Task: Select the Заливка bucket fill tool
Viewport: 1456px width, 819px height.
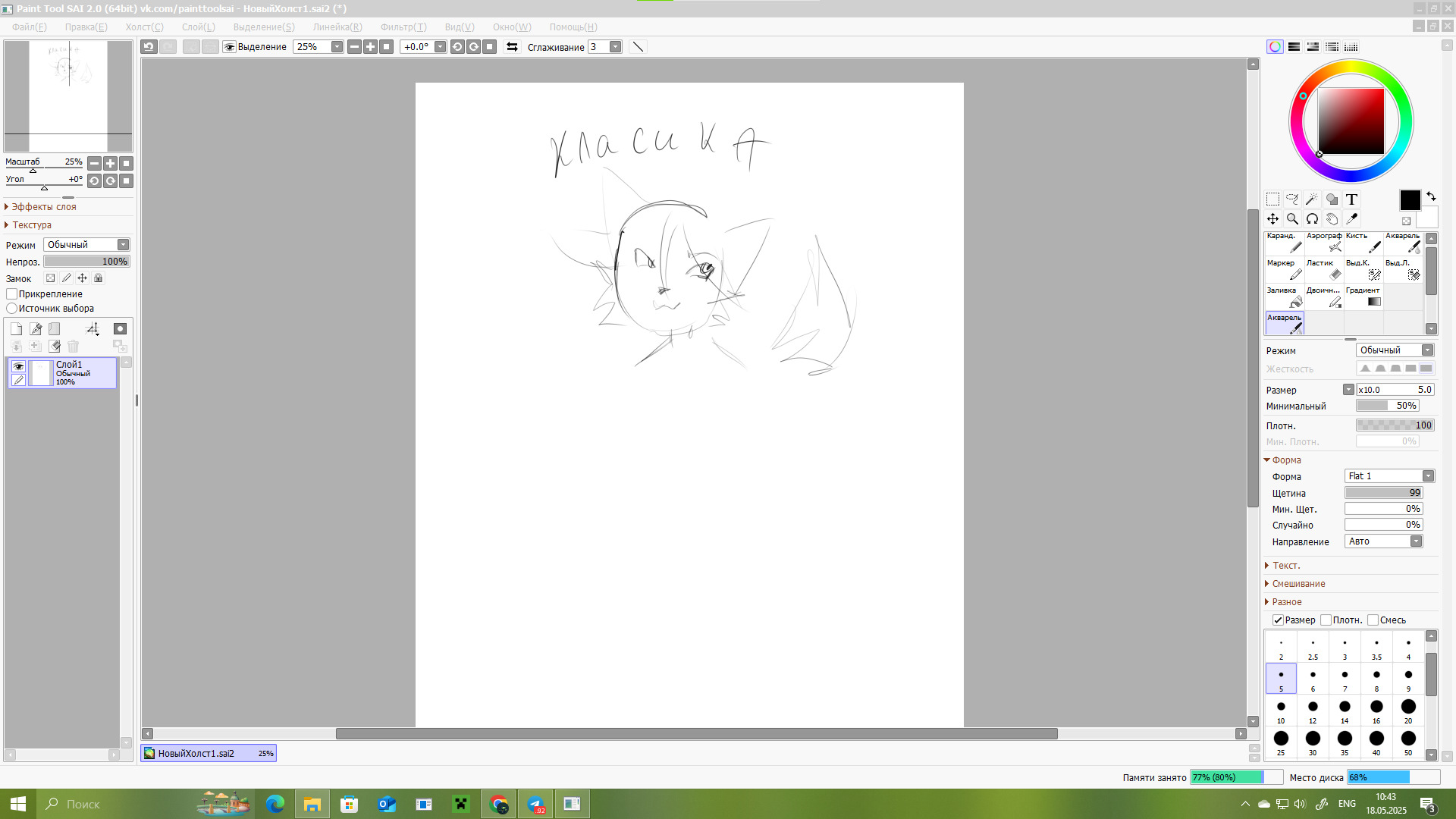Action: pos(1285,297)
